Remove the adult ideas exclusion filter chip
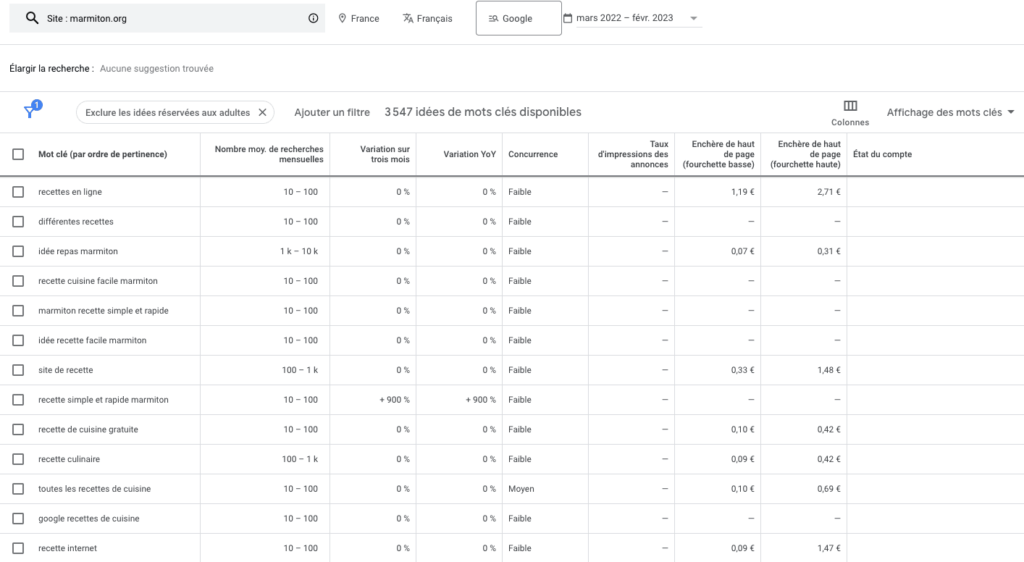 [262, 112]
